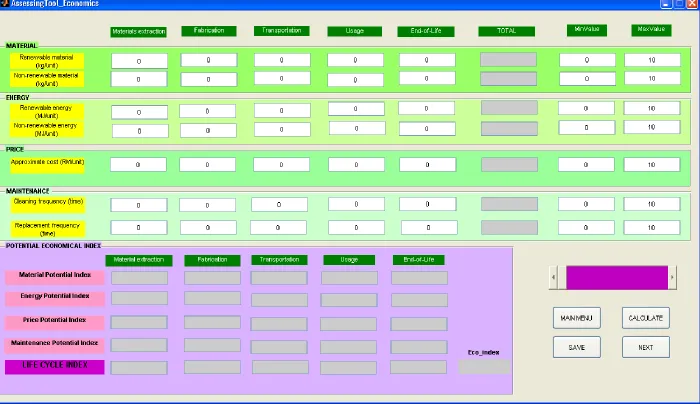The height and width of the screenshot is (404, 700).
Task: Select Non-renewable material Fabrication field
Action: point(208,79)
